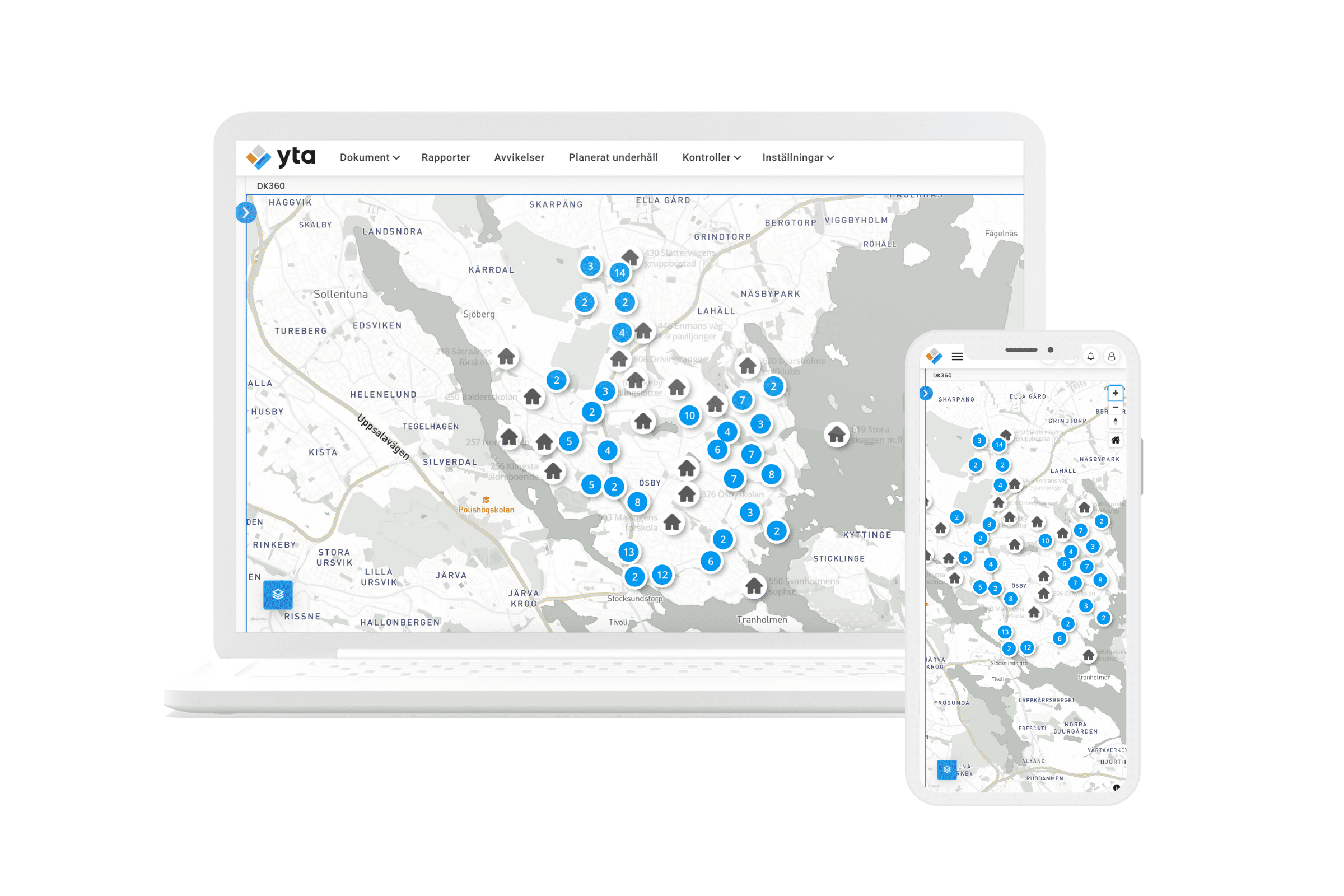The height and width of the screenshot is (896, 1344).
Task: Select house marker 619 Stora skäggen
Action: pos(837,435)
